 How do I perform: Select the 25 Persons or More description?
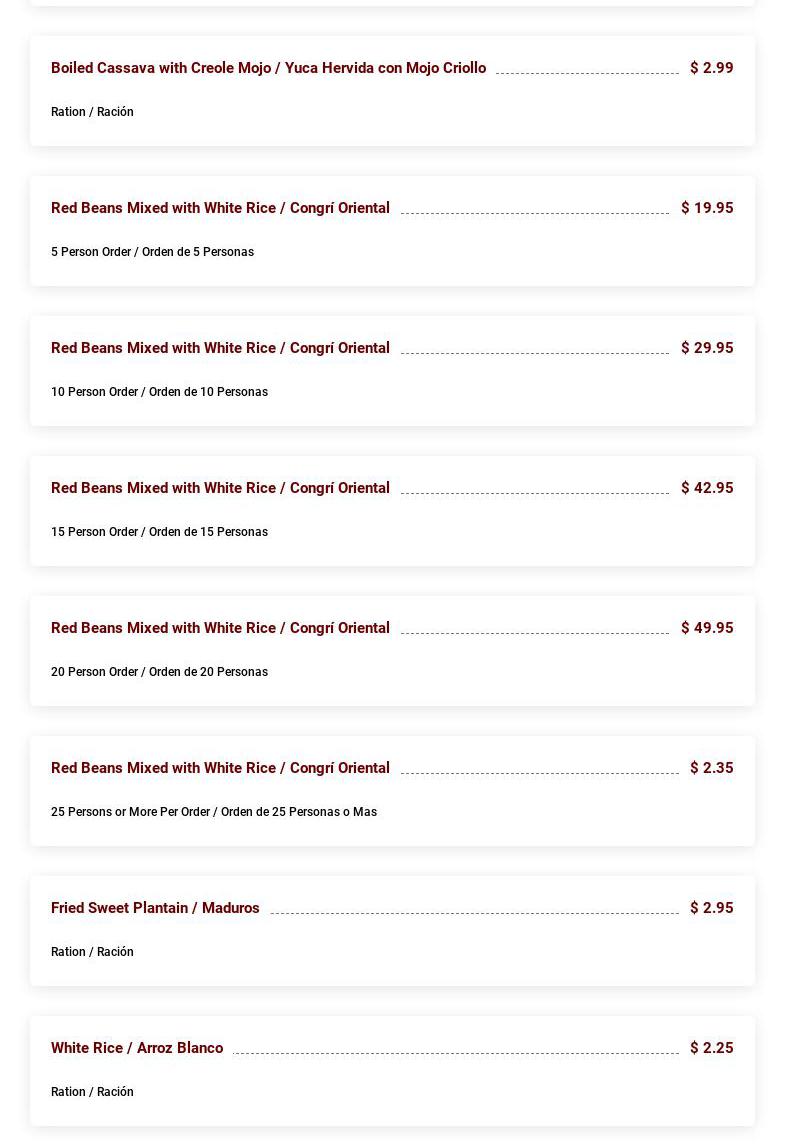[x=214, y=812]
